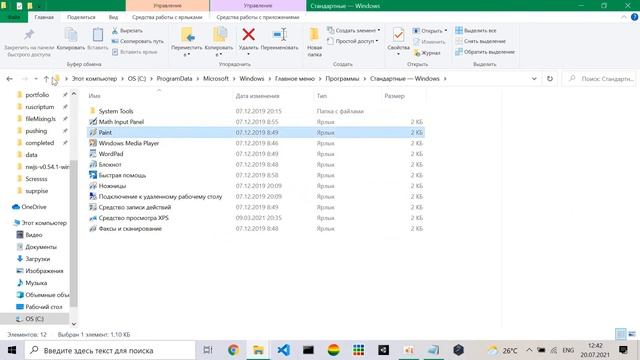Sort by Name (Имя) column header
This screenshot has width=640, height=360.
point(94,96)
